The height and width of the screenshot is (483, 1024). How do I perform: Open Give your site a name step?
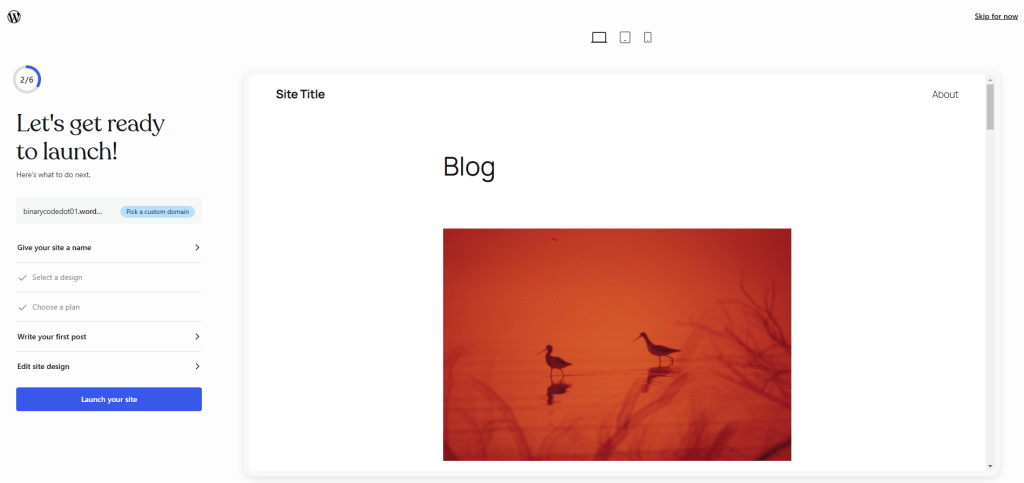[x=109, y=247]
